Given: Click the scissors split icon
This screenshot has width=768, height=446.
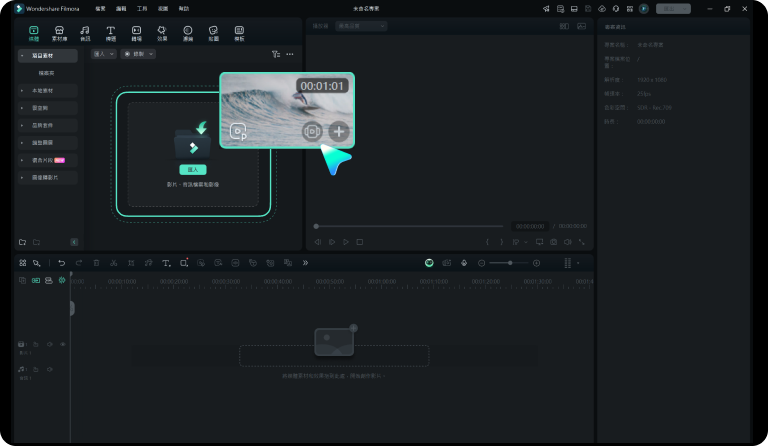Looking at the screenshot, I should pos(114,263).
